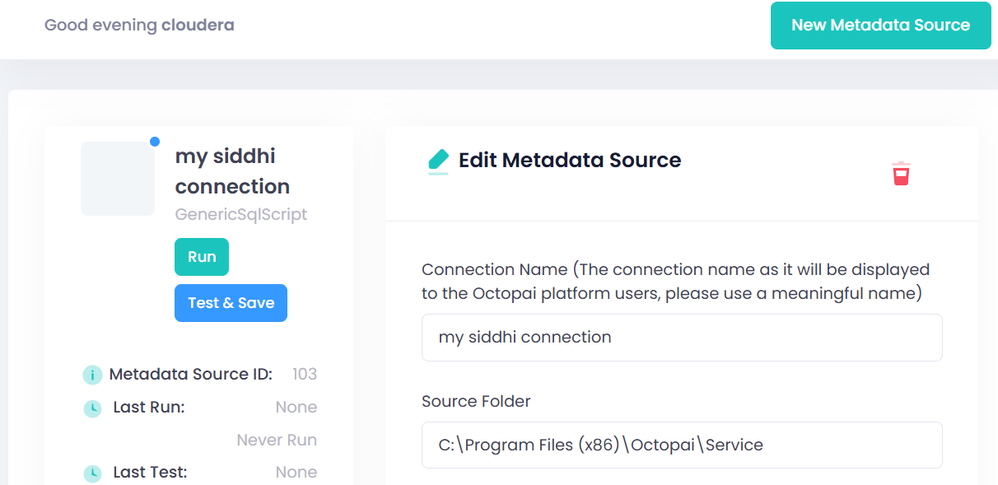This screenshot has height=485, width=998.
Task: Click the Connection Name field label
Action: pos(675,281)
